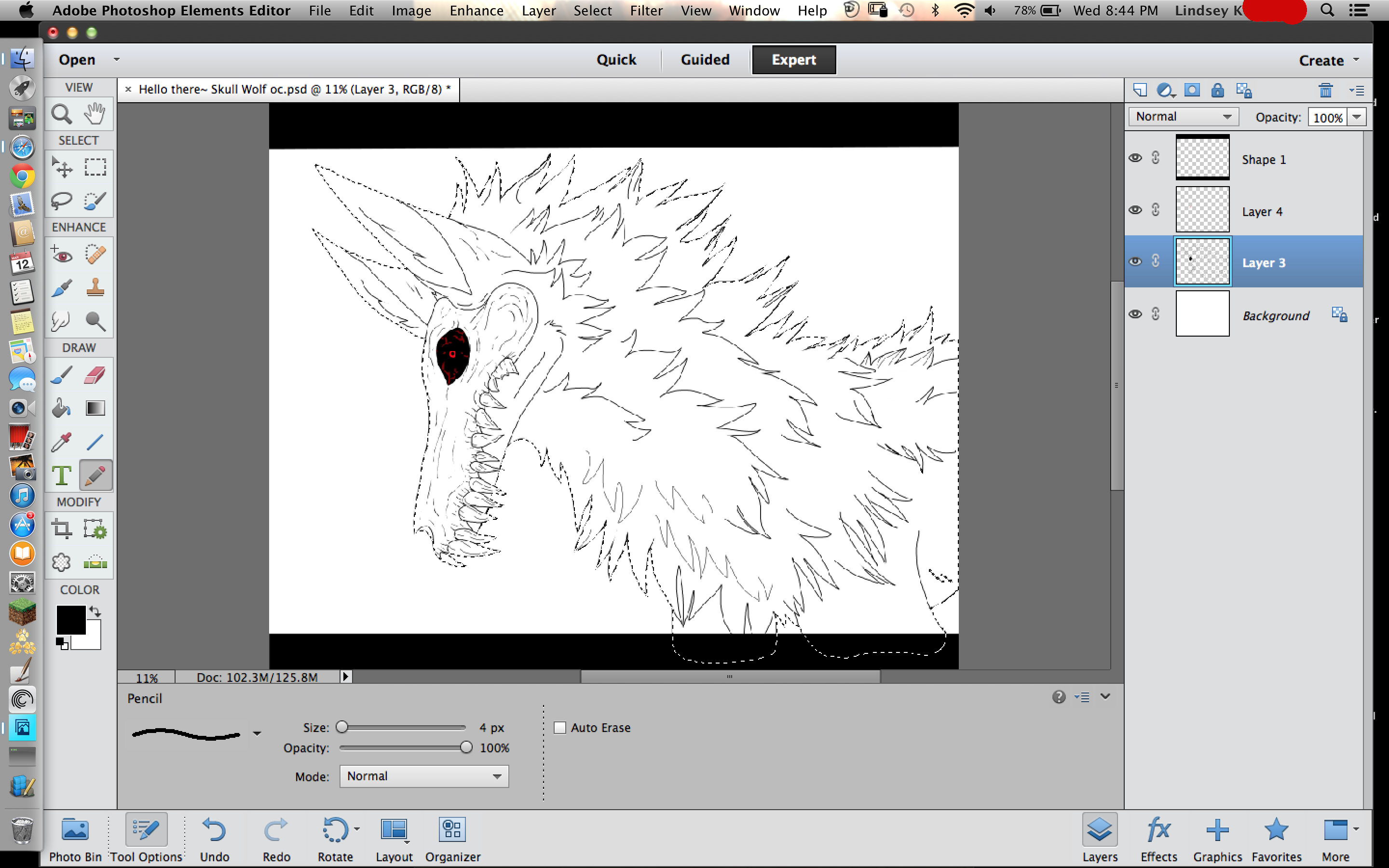Pick the Horizontal Type tool
This screenshot has width=1389, height=868.
coord(61,475)
